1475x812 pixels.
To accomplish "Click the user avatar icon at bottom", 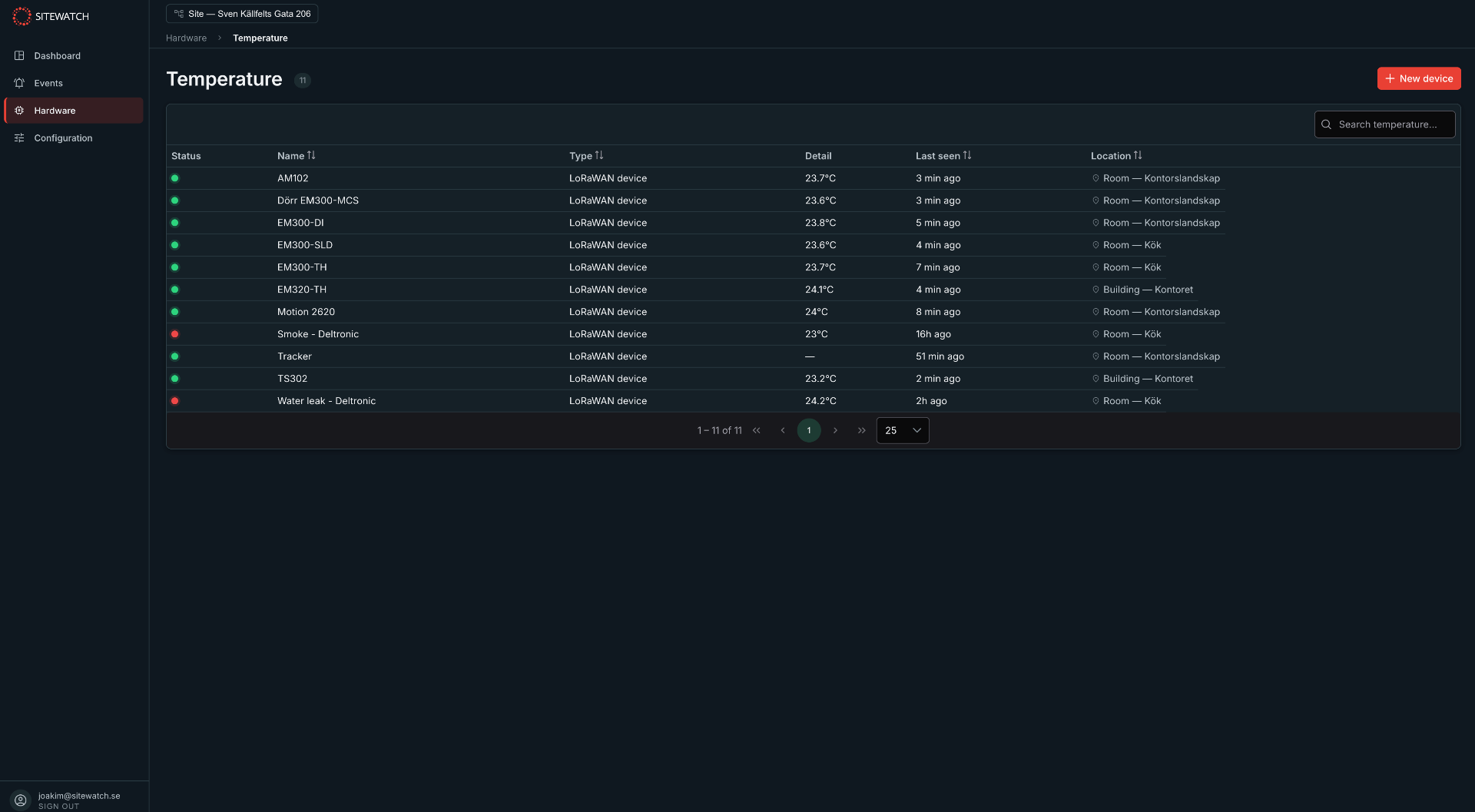I will point(21,800).
